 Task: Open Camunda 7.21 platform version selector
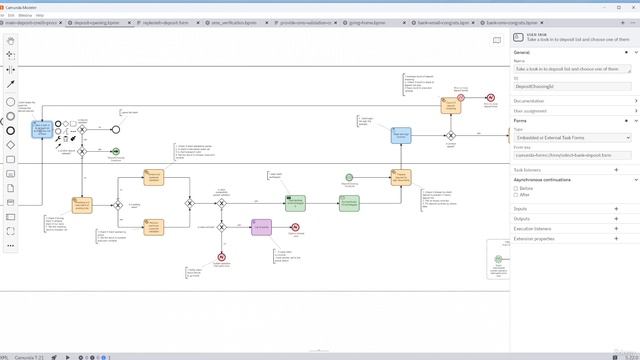(29, 358)
